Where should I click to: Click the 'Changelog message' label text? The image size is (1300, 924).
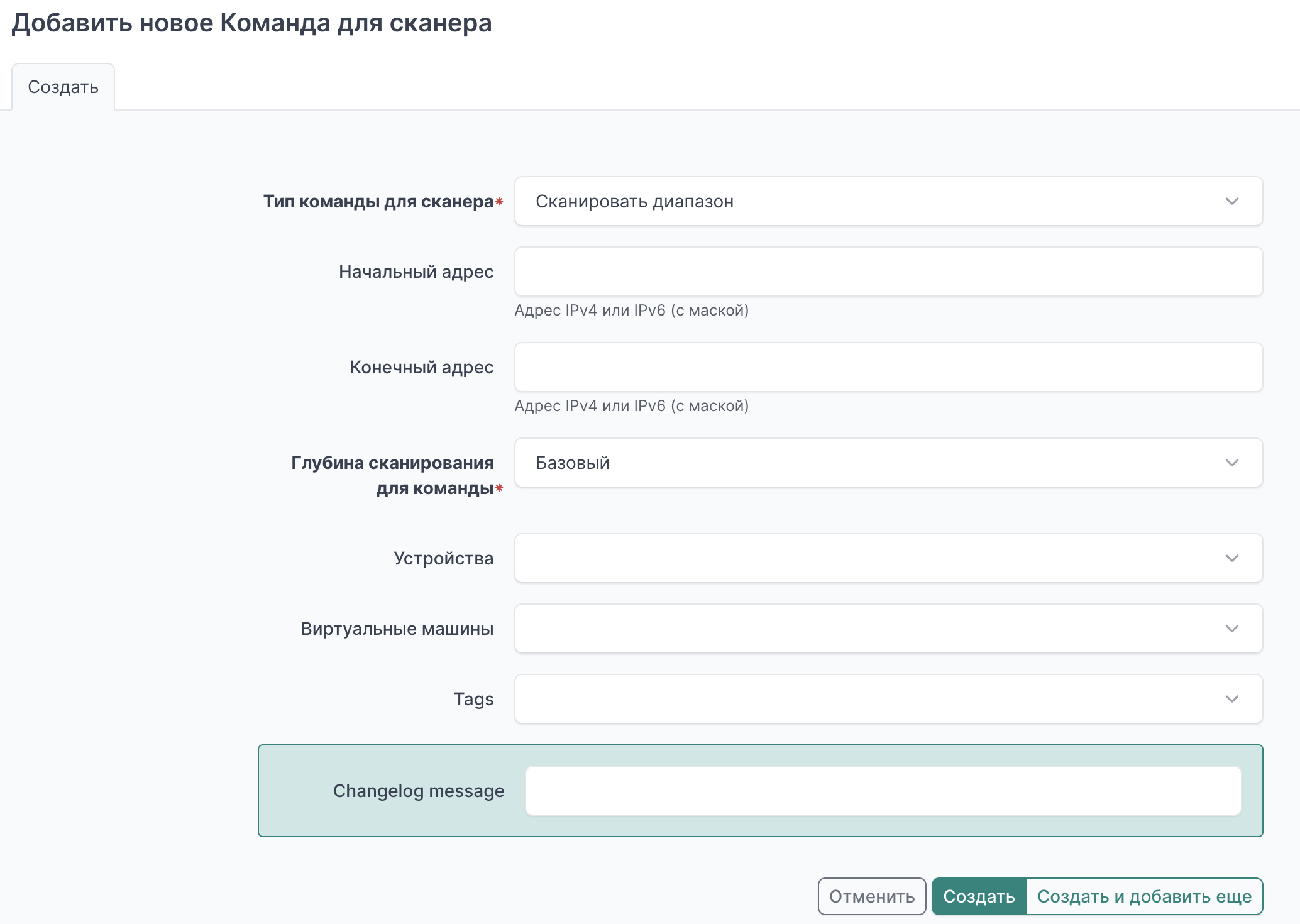coord(419,791)
